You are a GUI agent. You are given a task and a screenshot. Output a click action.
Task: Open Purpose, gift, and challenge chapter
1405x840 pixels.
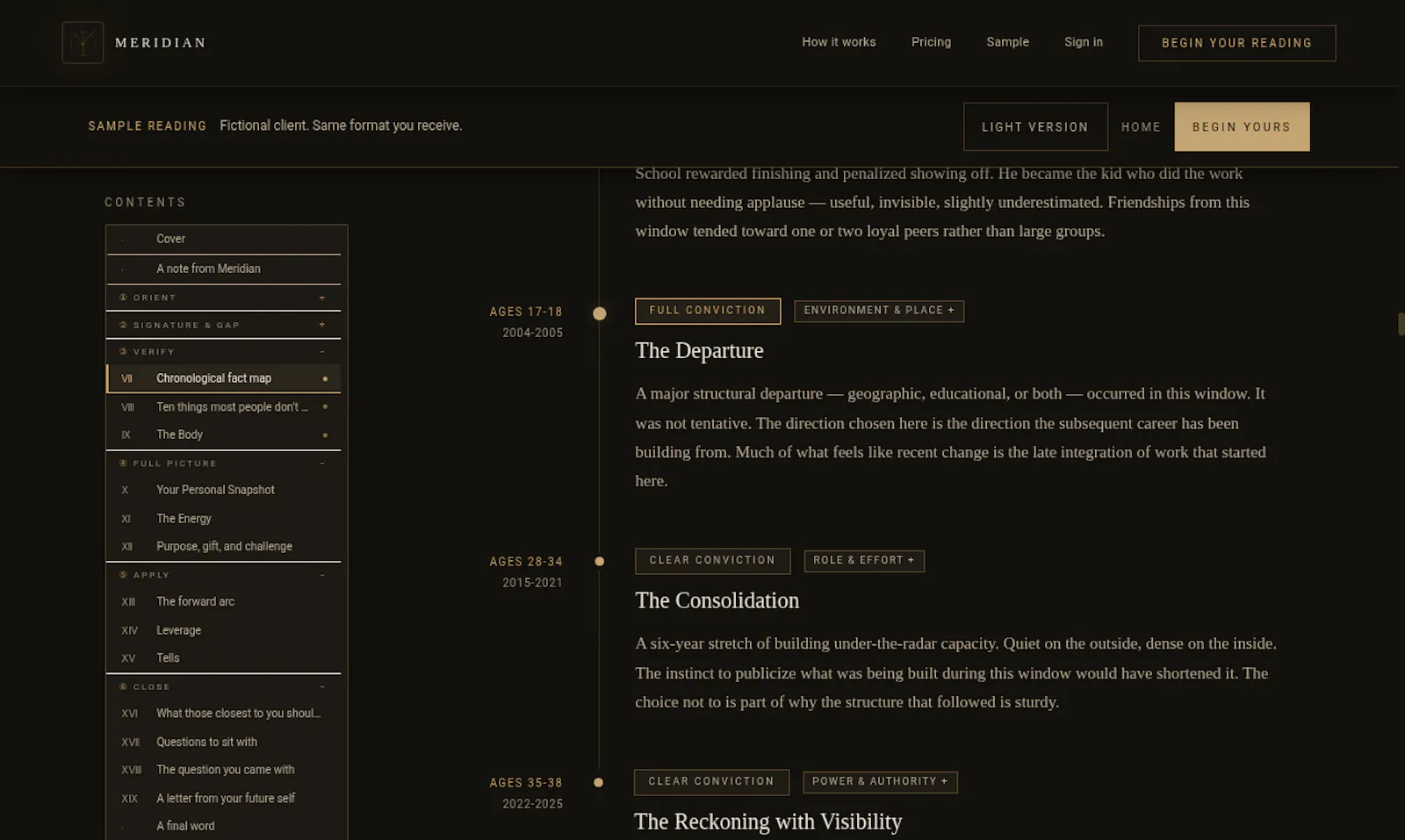(223, 546)
